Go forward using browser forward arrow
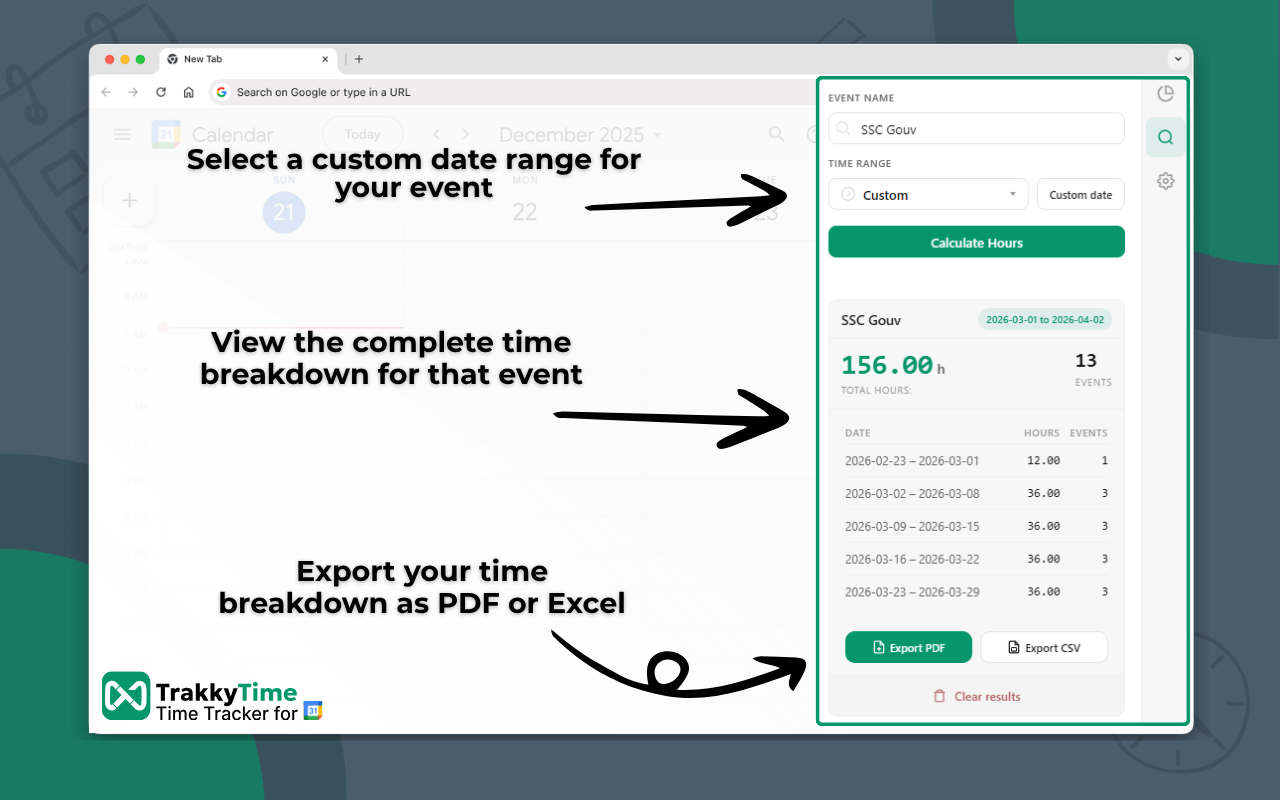 pos(134,92)
